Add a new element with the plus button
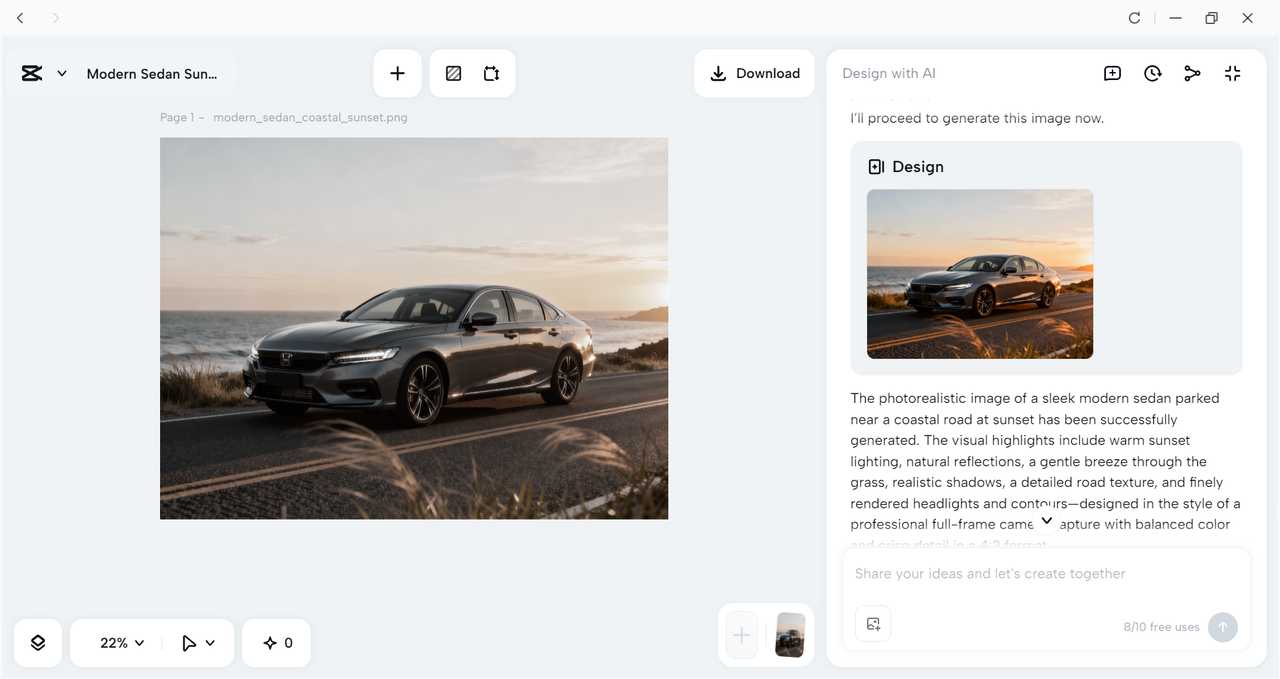This screenshot has height=679, width=1280. (397, 73)
